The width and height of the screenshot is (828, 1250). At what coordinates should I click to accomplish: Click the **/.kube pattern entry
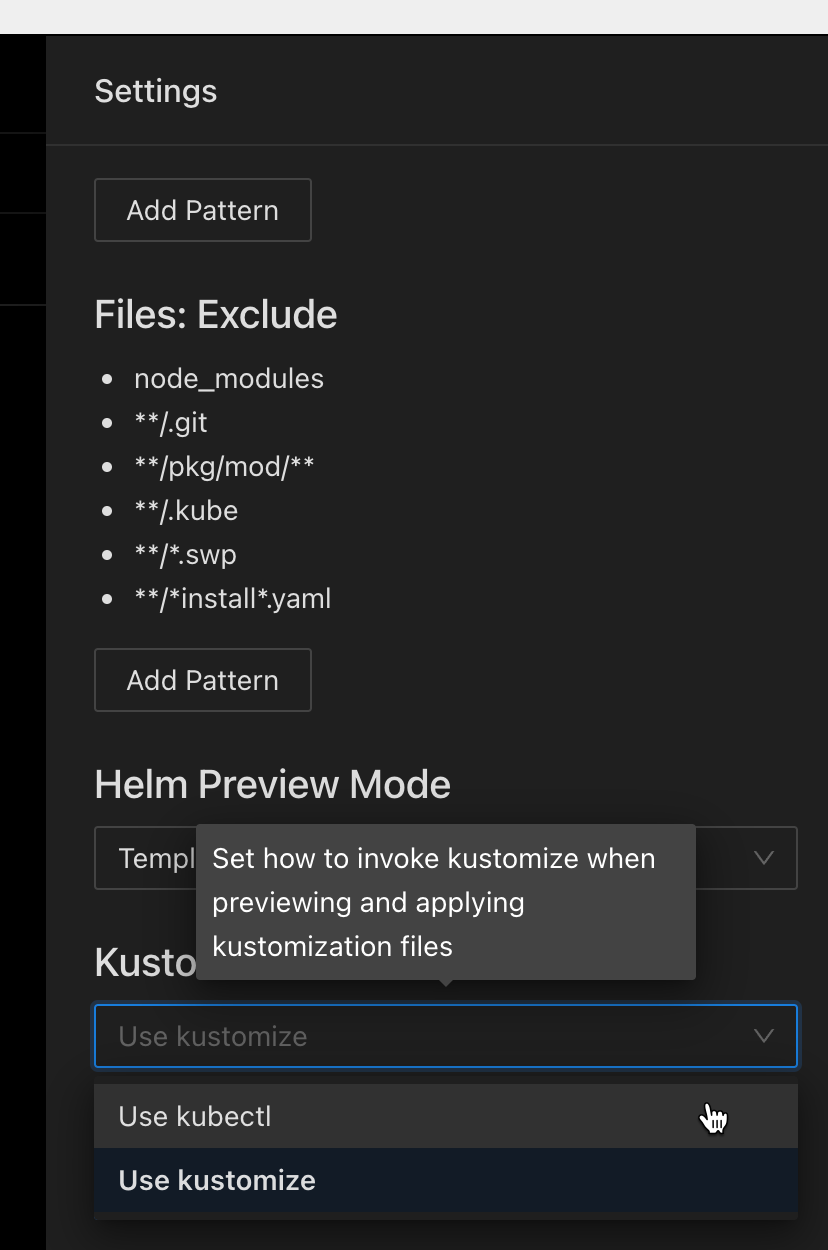coord(186,511)
